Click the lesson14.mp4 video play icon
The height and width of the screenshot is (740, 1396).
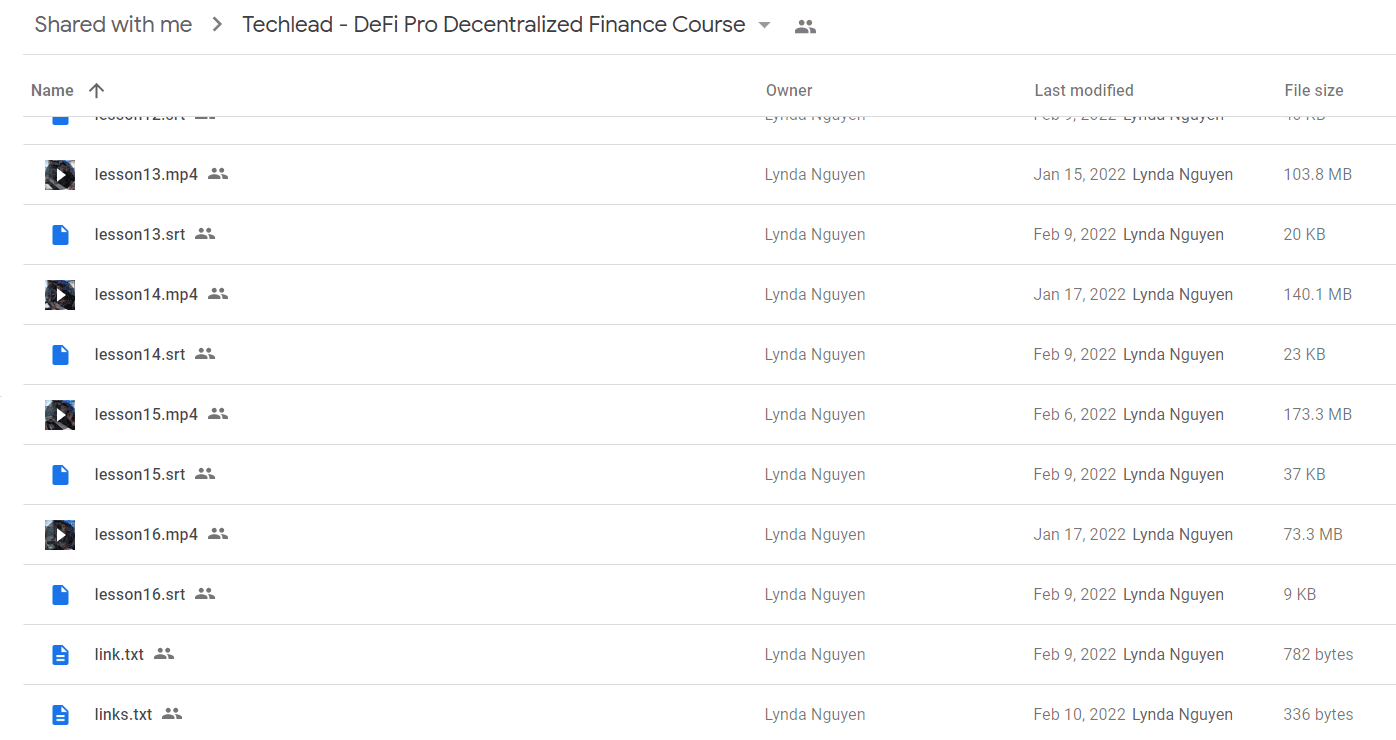point(60,295)
